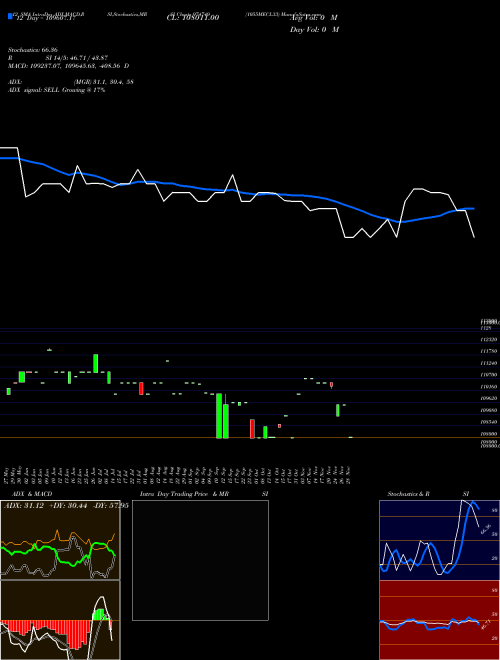500x660 pixels.
Task: Select the 'ADX signal: SELL Growing @ 17%' text
Action: [x=56, y=90]
